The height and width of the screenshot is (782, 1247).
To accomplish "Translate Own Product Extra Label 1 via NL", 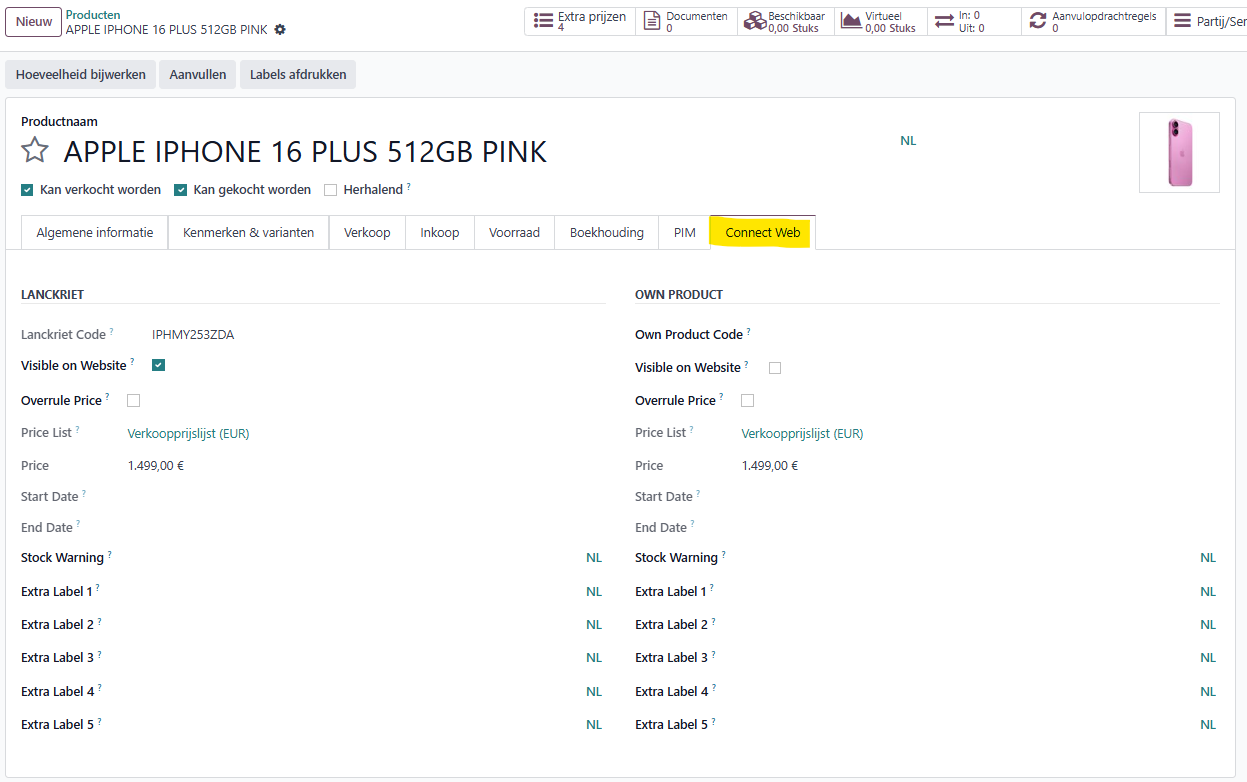I will pyautogui.click(x=1208, y=592).
